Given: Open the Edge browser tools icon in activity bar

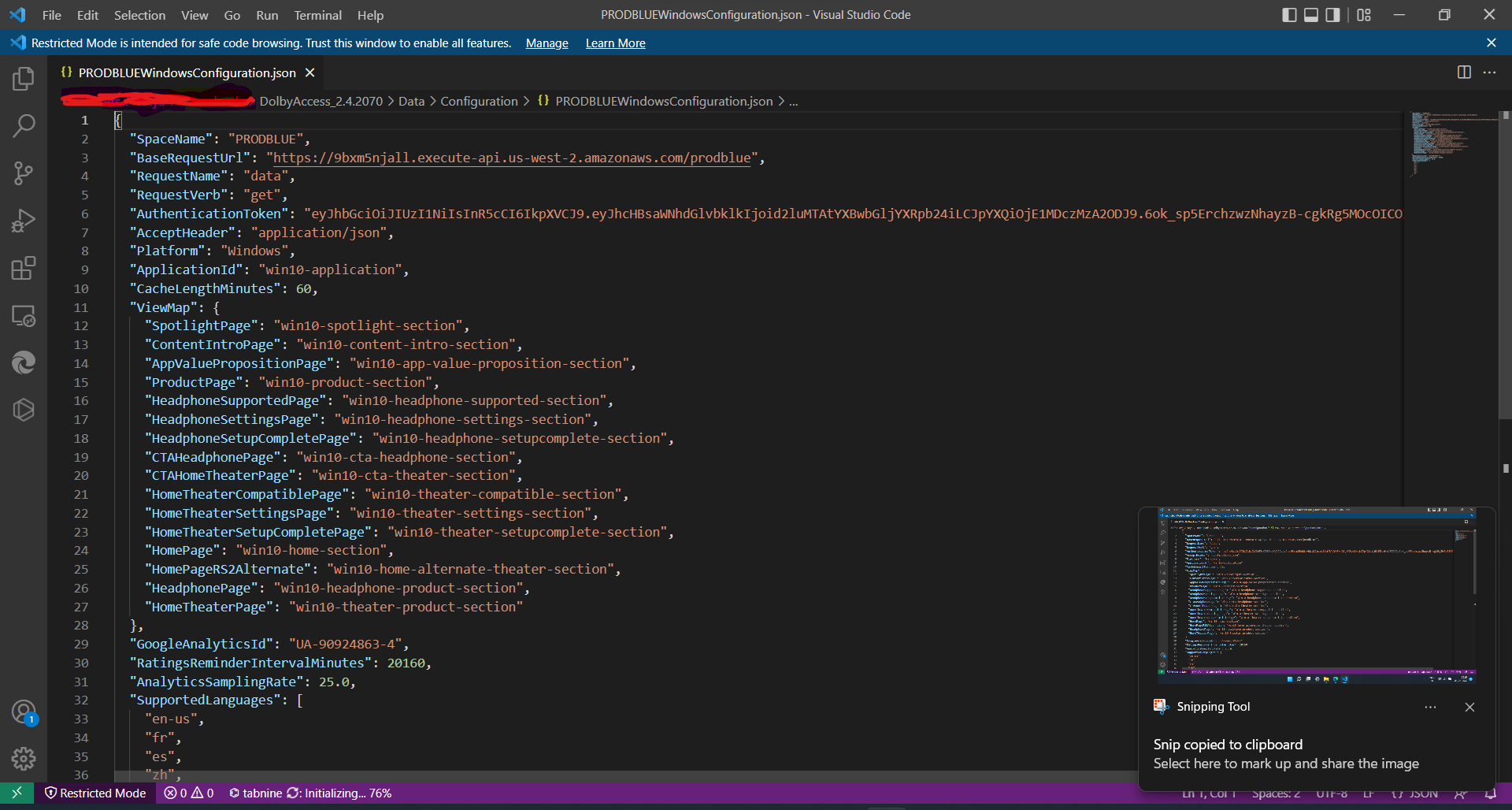Looking at the screenshot, I should pyautogui.click(x=24, y=362).
